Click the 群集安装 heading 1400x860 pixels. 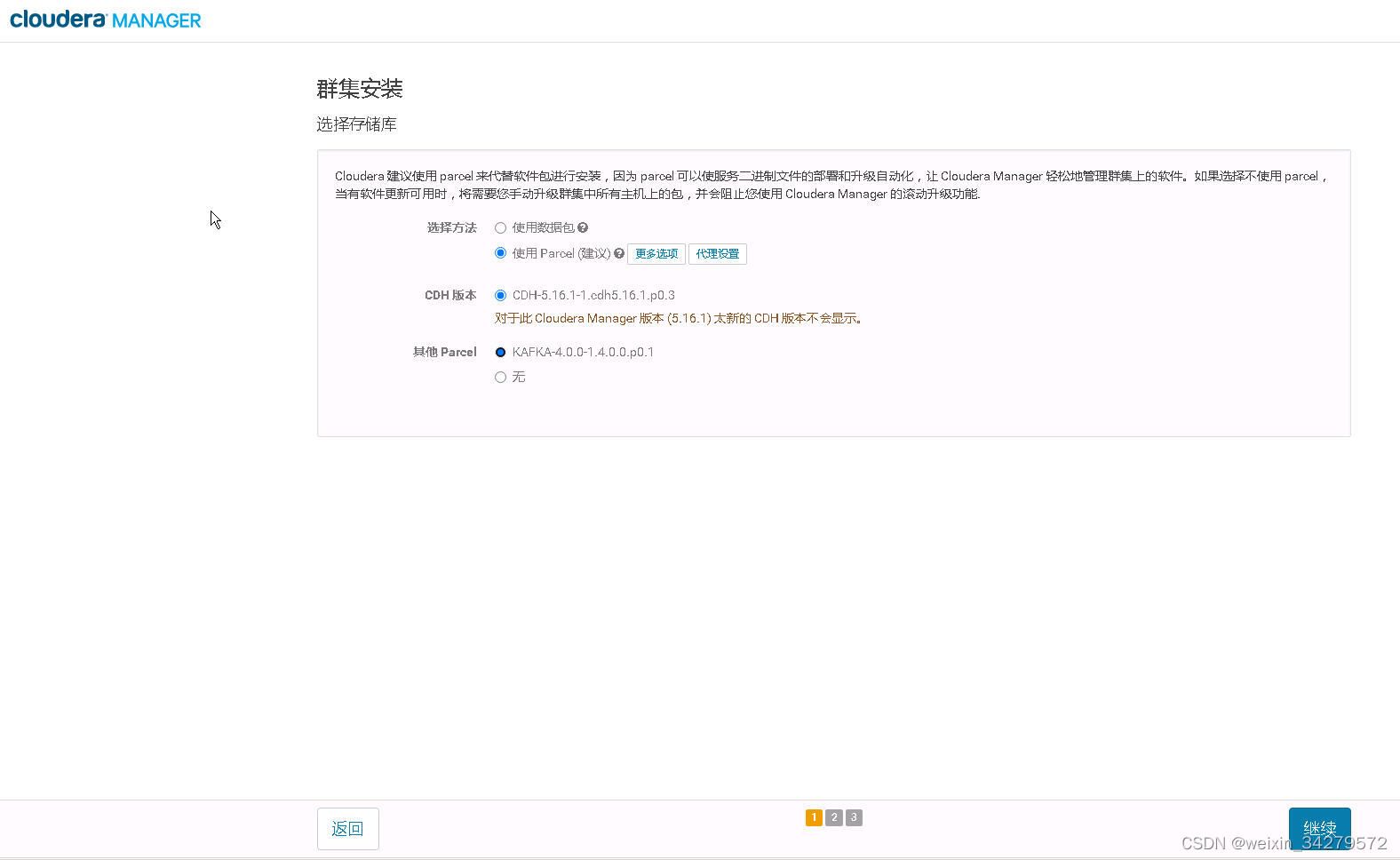coord(360,89)
